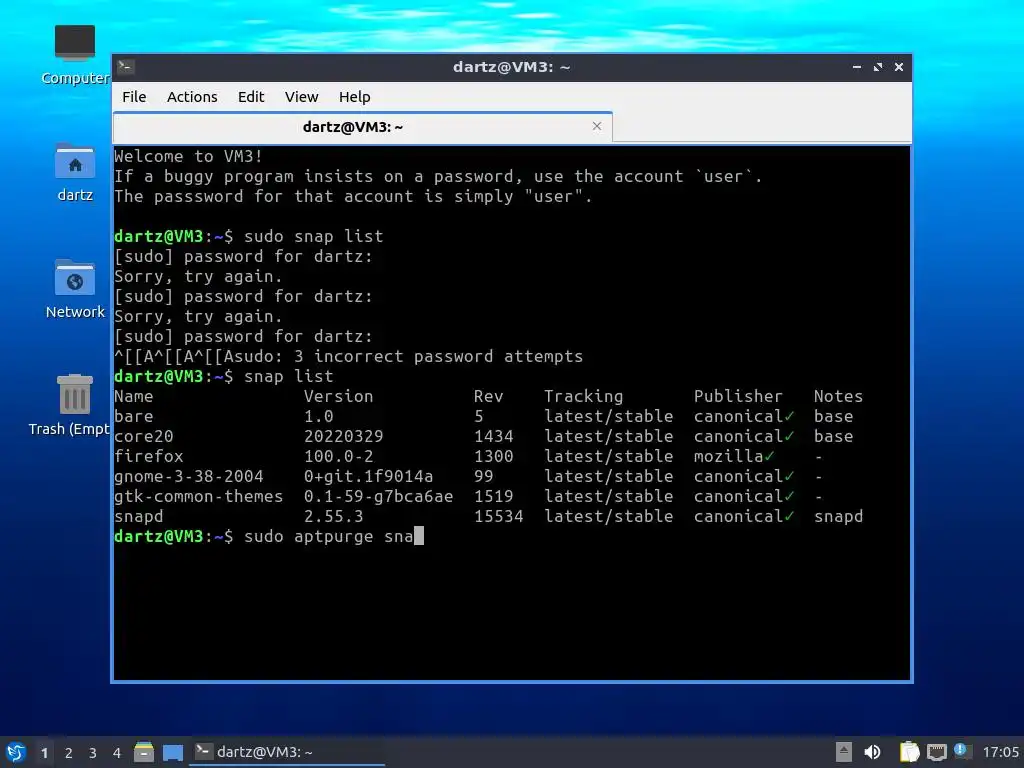The width and height of the screenshot is (1024, 768).
Task: Click the 'firefox' snap name
Action: (149, 456)
